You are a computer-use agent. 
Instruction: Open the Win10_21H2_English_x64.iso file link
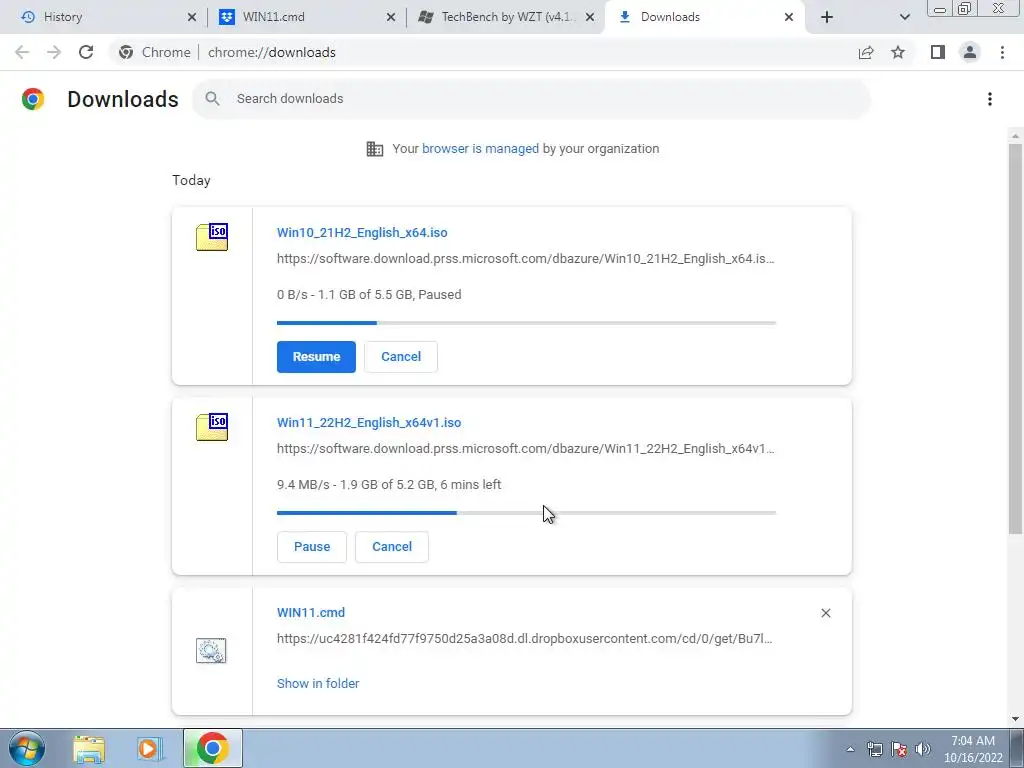coord(362,232)
